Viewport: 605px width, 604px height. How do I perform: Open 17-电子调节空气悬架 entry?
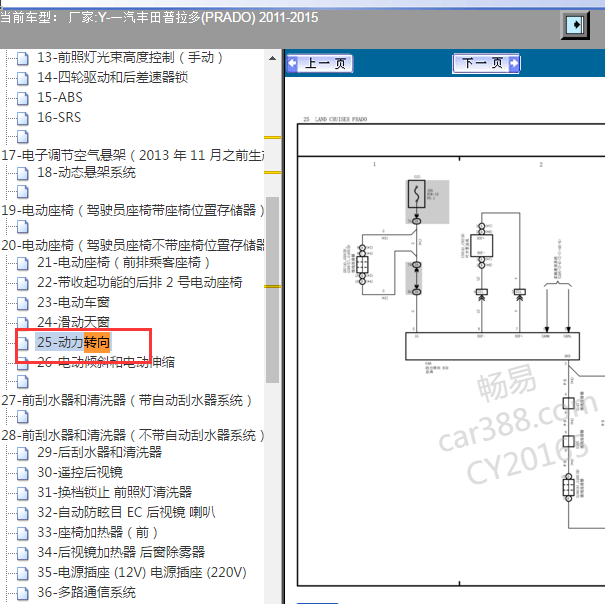(x=133, y=155)
